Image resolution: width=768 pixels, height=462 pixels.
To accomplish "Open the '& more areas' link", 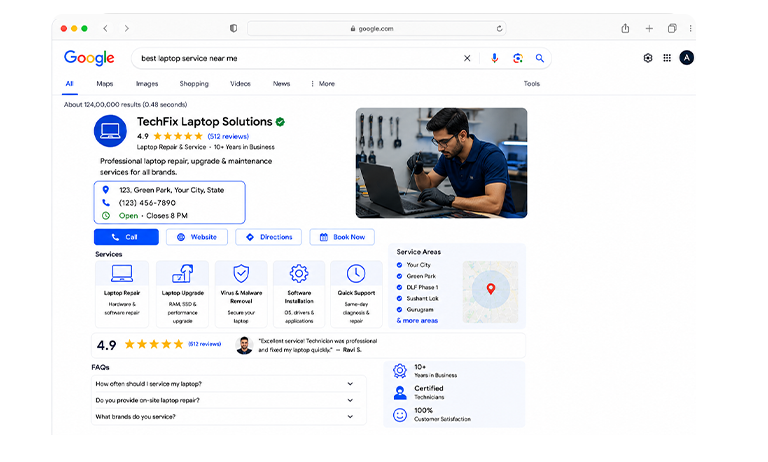I will click(x=417, y=320).
